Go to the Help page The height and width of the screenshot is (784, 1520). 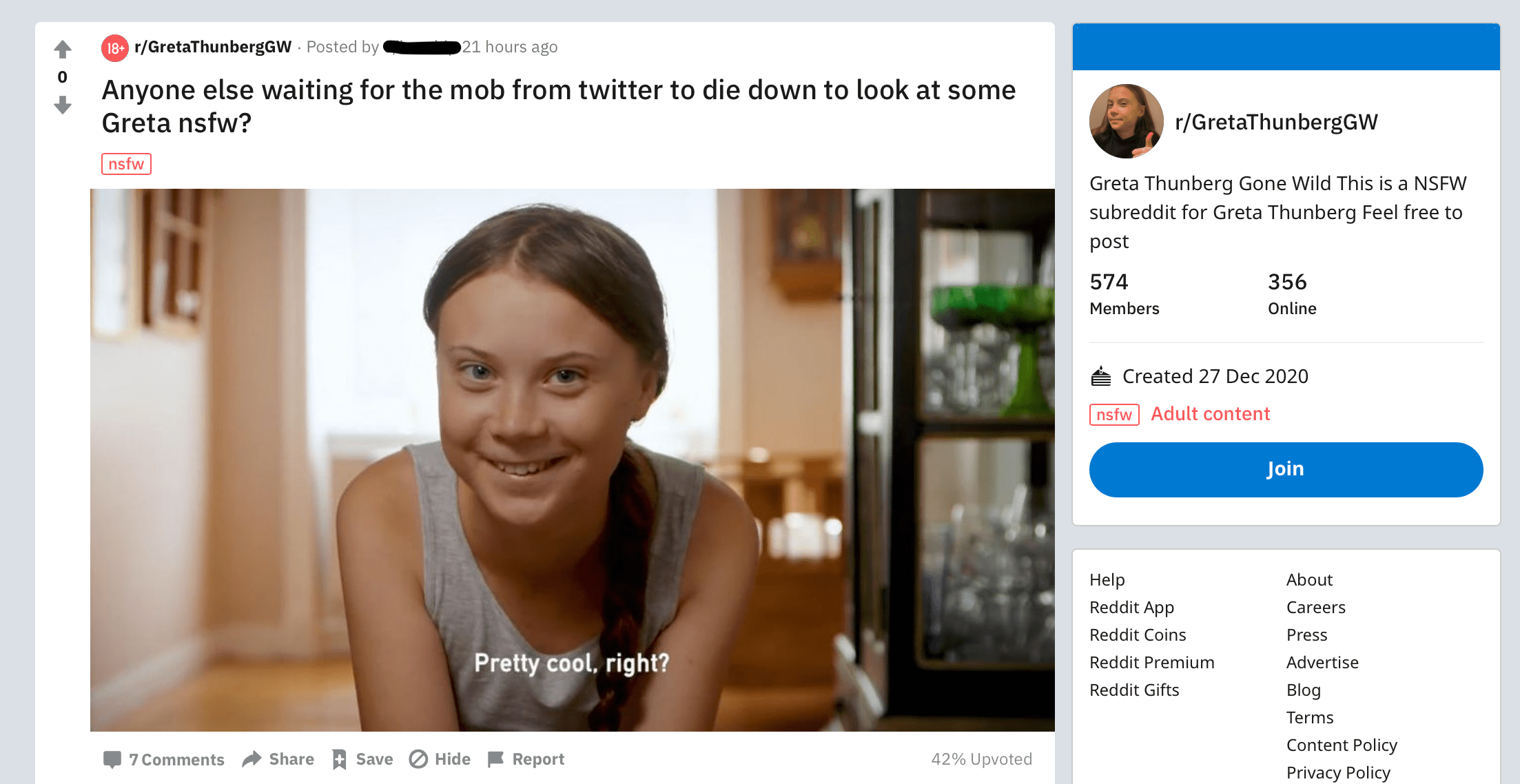(x=1107, y=579)
